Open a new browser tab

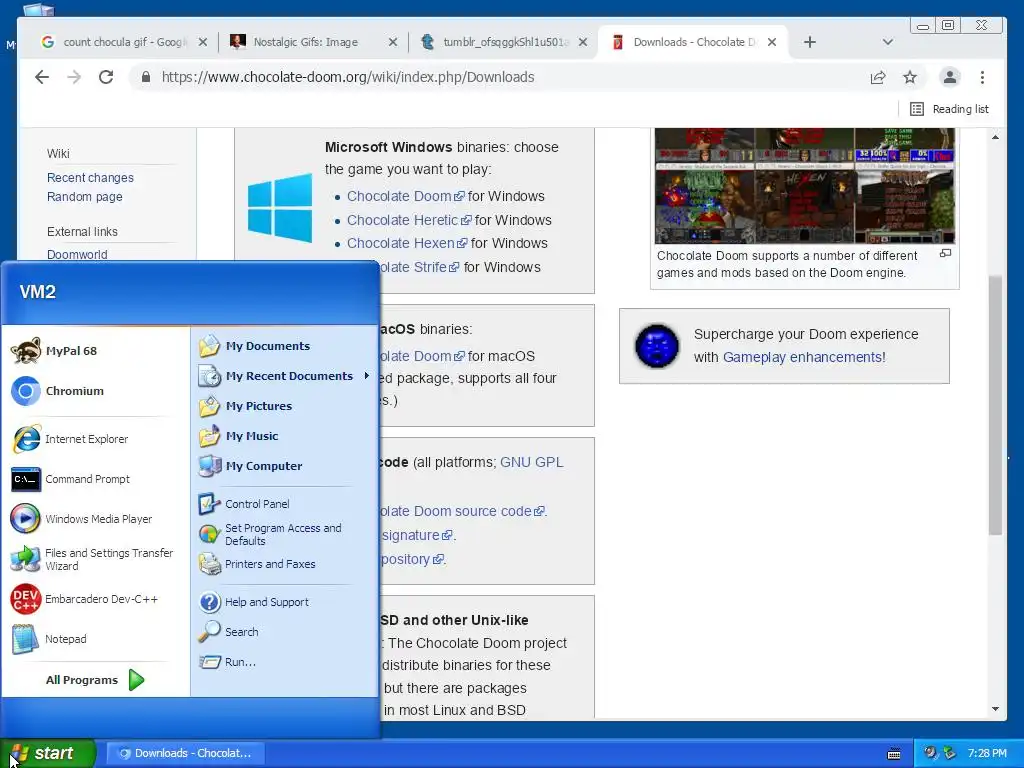click(810, 42)
